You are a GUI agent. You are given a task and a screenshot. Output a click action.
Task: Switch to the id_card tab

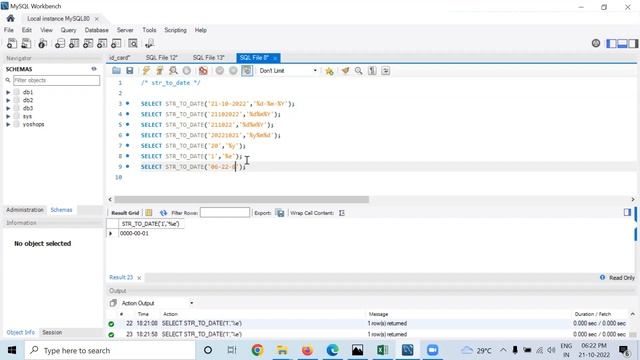[x=120, y=58]
